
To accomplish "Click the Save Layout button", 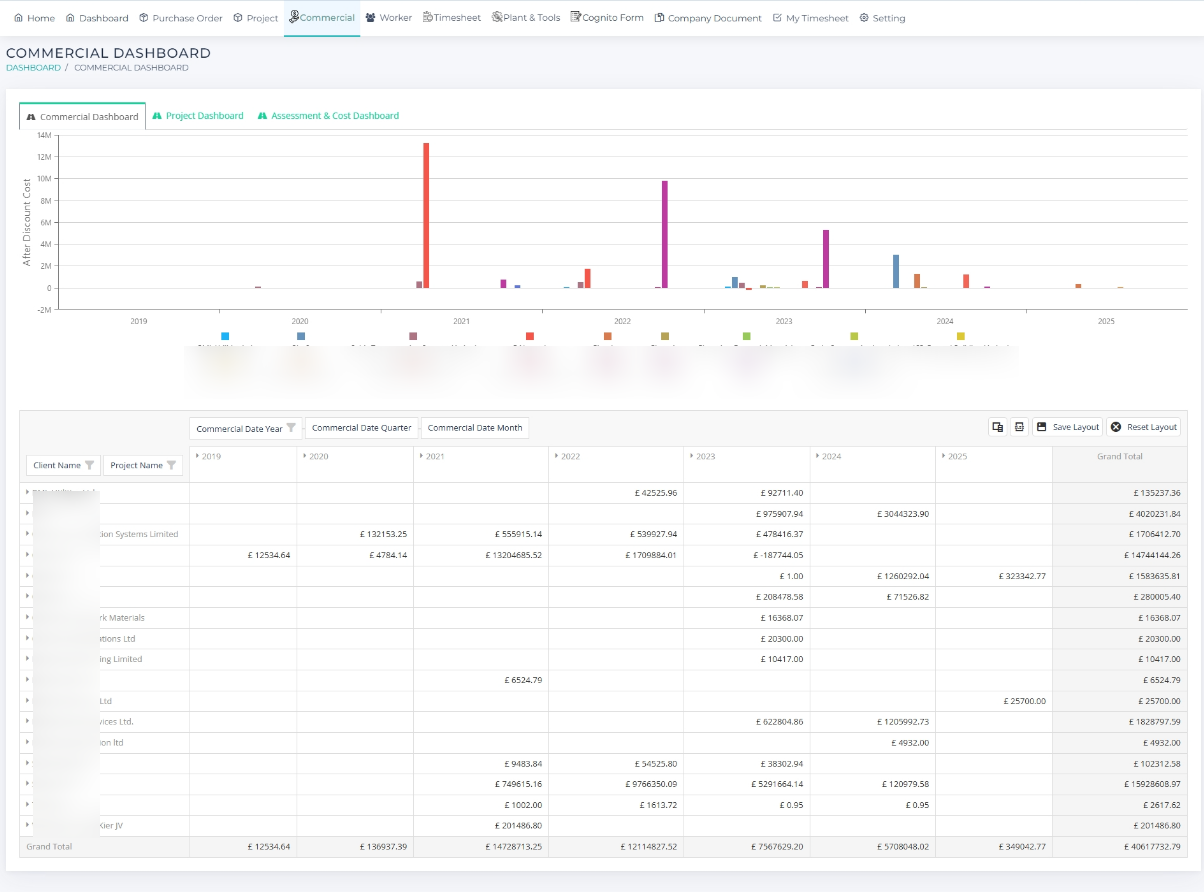I will click(x=1068, y=427).
